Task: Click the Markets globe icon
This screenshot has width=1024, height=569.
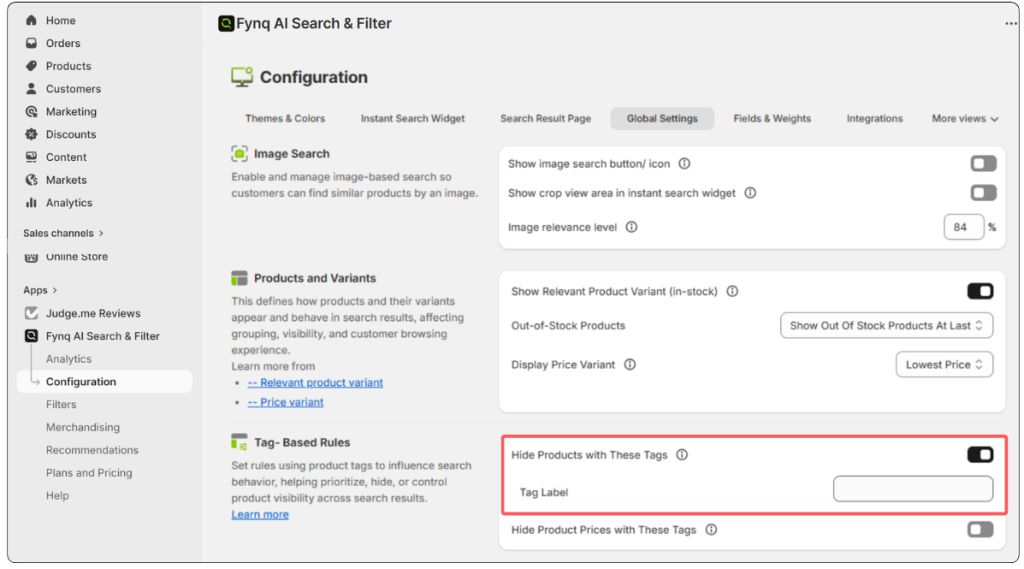Action: (x=31, y=180)
